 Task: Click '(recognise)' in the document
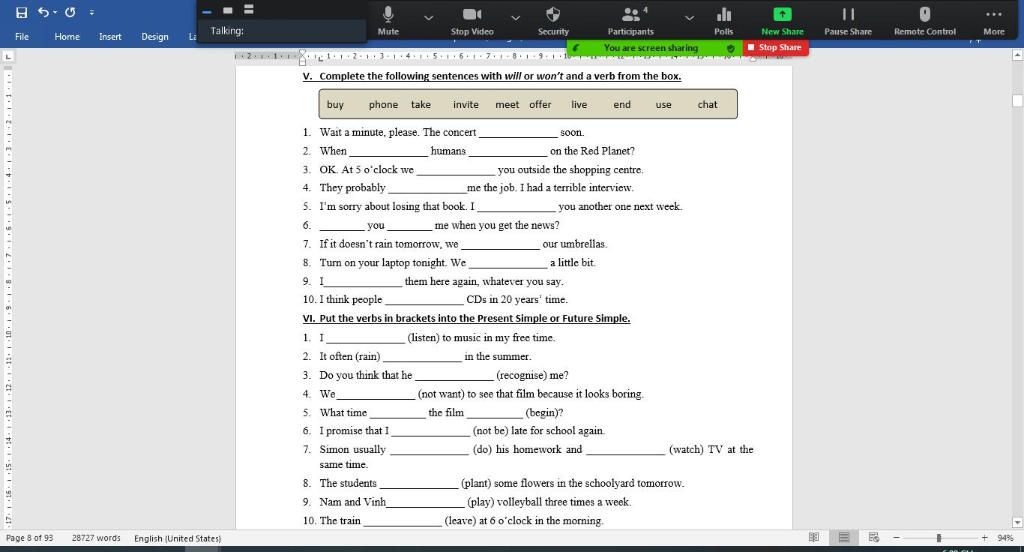[523, 375]
